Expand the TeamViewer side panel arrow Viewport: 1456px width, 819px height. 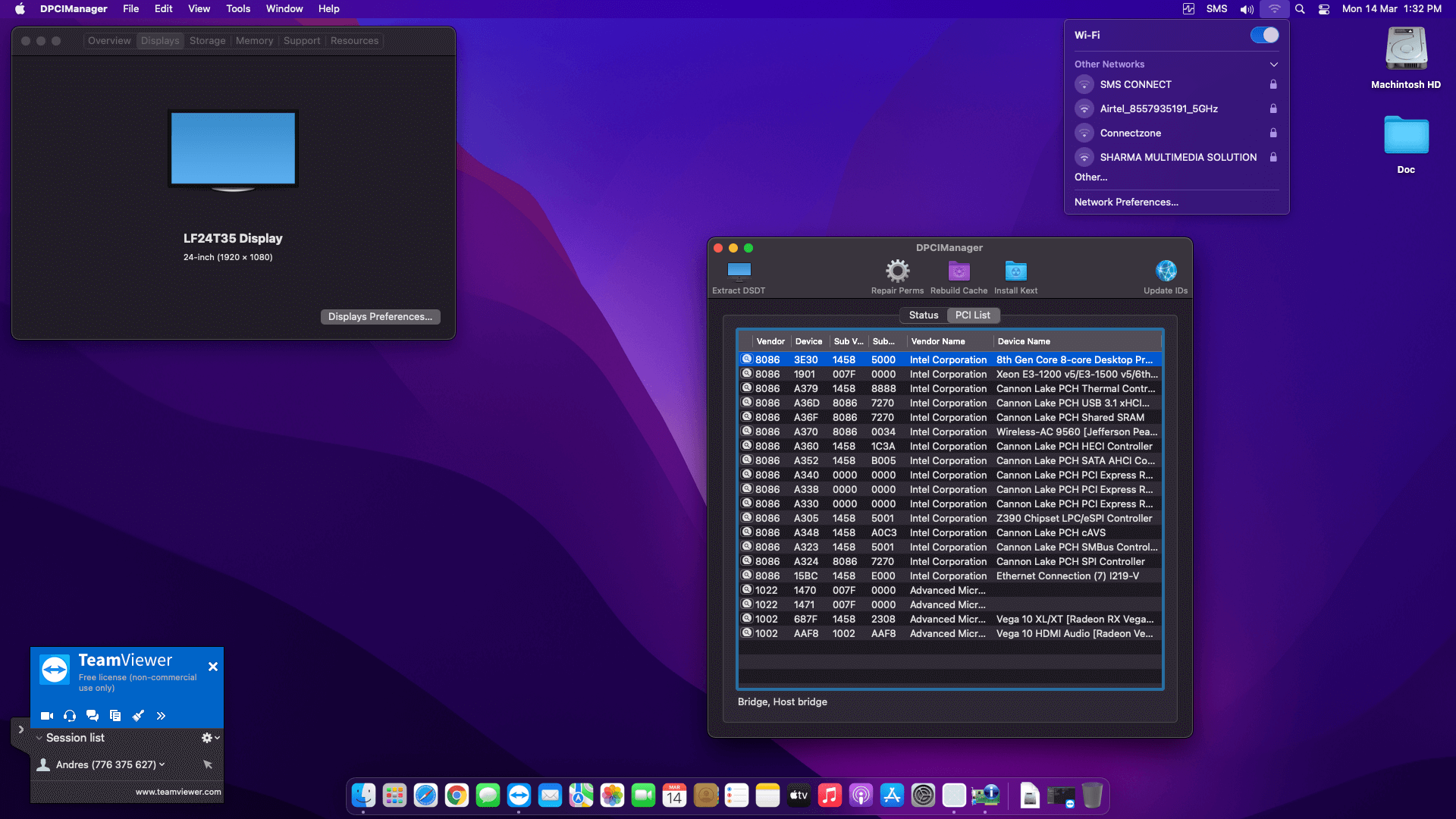20,730
